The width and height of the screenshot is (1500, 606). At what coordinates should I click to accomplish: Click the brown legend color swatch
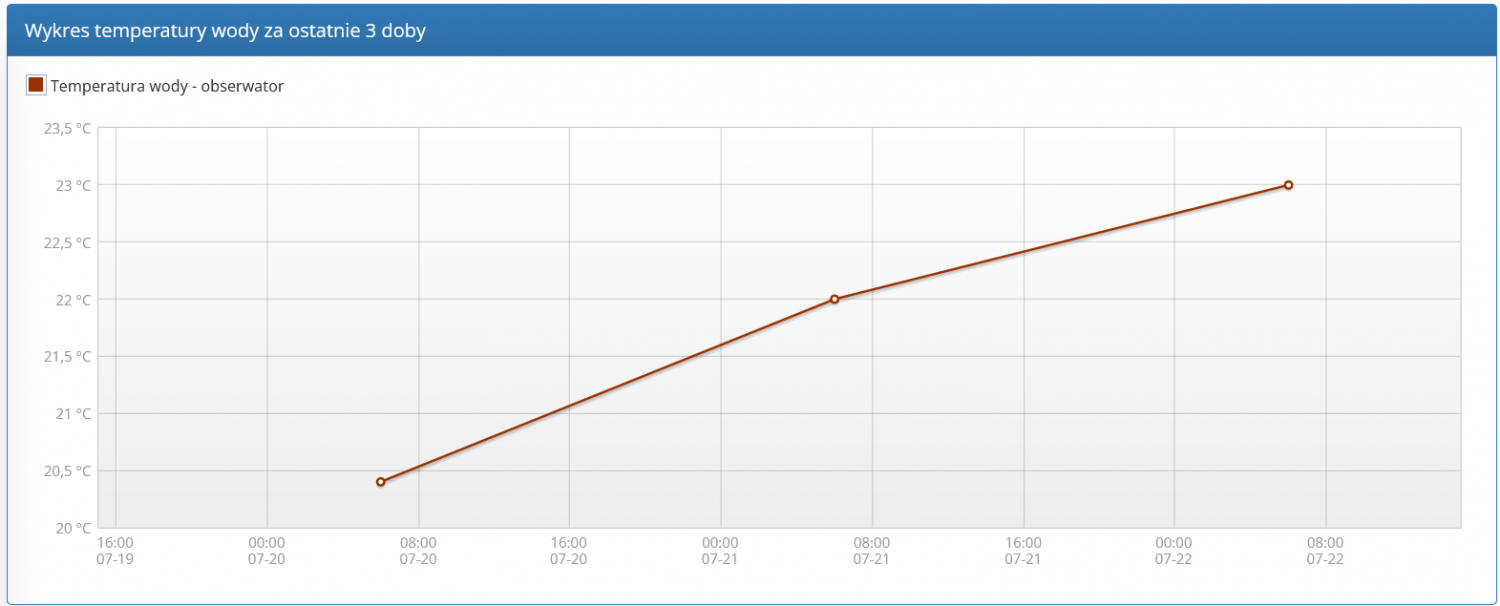(x=36, y=85)
